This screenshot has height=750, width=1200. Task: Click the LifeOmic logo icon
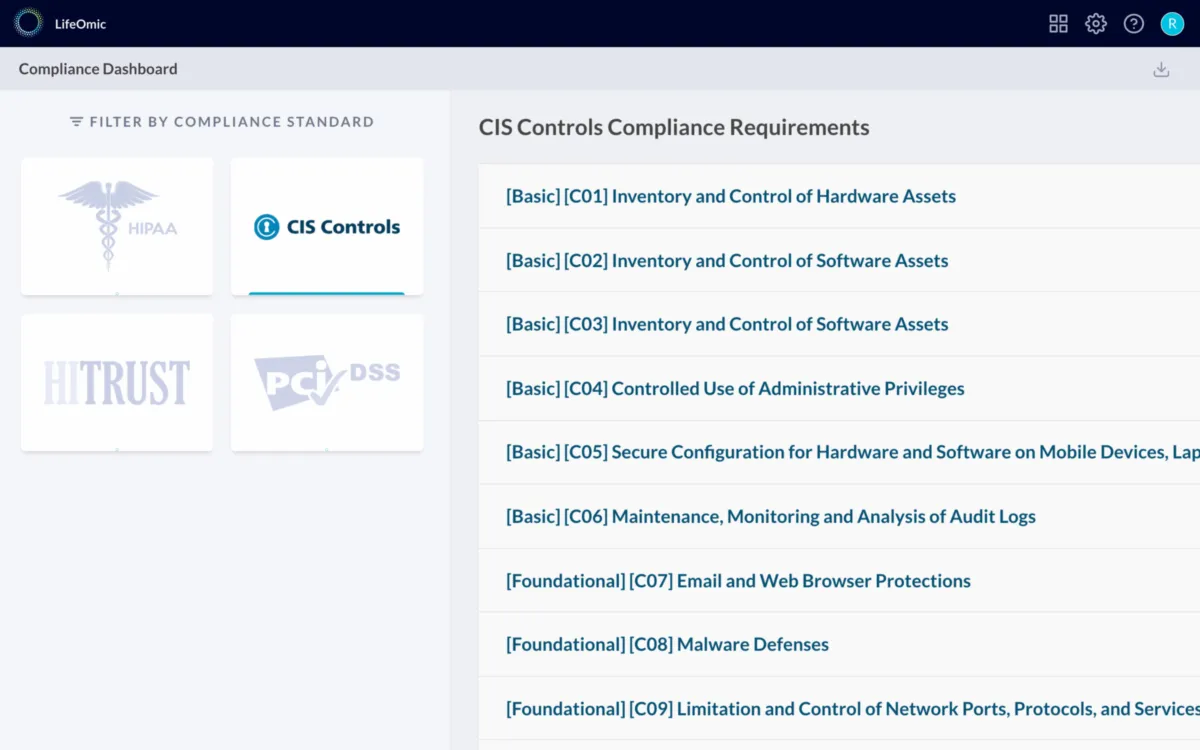pyautogui.click(x=28, y=23)
